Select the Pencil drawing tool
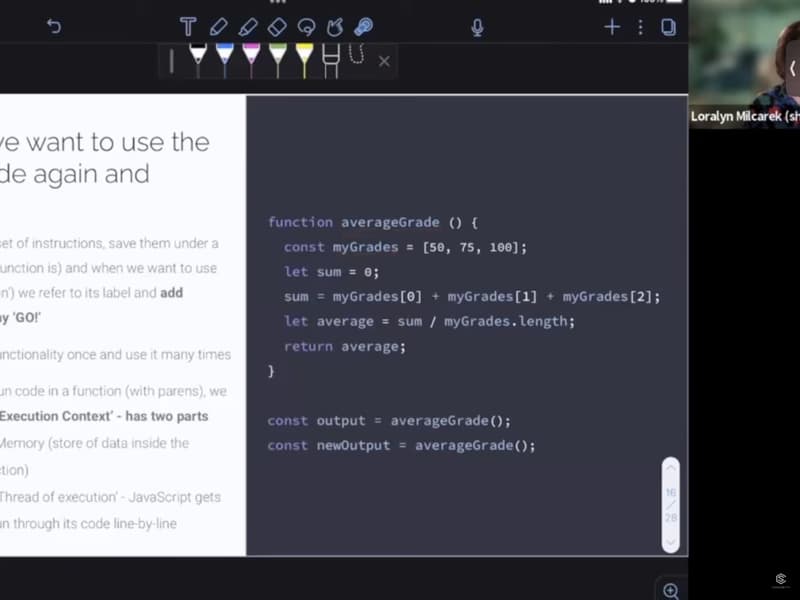Image resolution: width=800 pixels, height=600 pixels. [220, 27]
